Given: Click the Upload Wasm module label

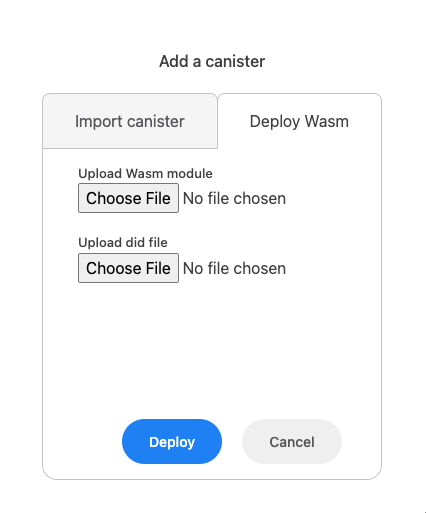Looking at the screenshot, I should coord(145,173).
